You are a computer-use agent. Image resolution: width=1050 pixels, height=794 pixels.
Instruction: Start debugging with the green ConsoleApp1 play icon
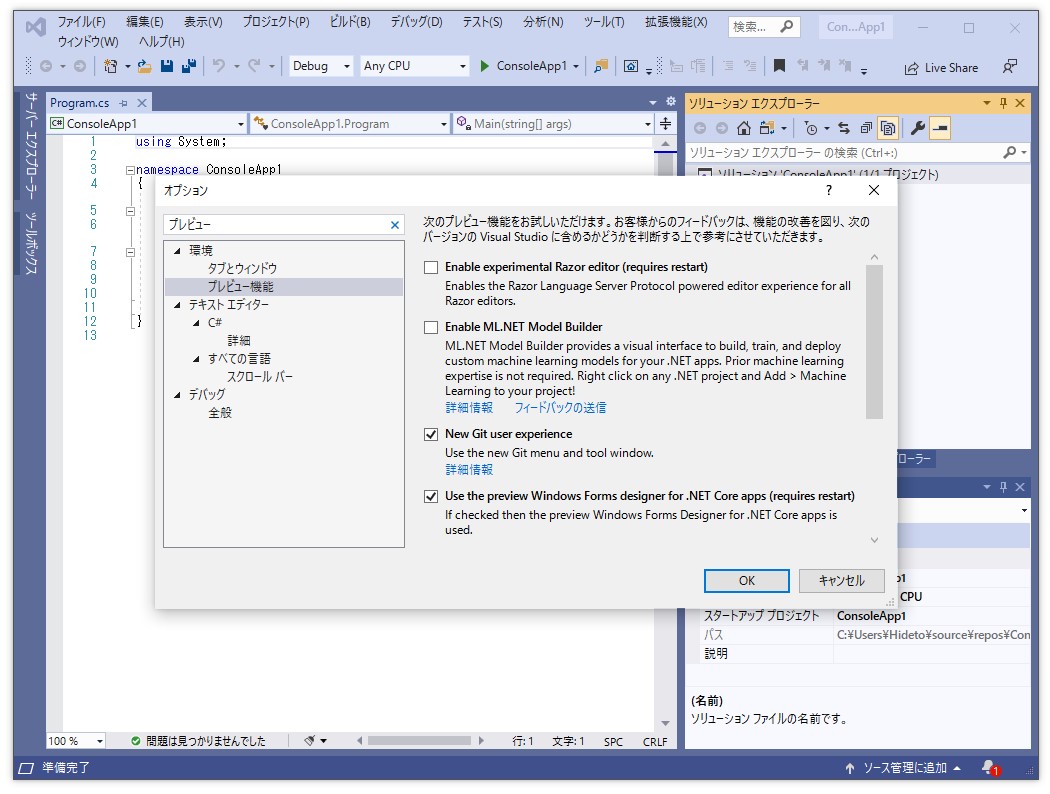tap(485, 66)
